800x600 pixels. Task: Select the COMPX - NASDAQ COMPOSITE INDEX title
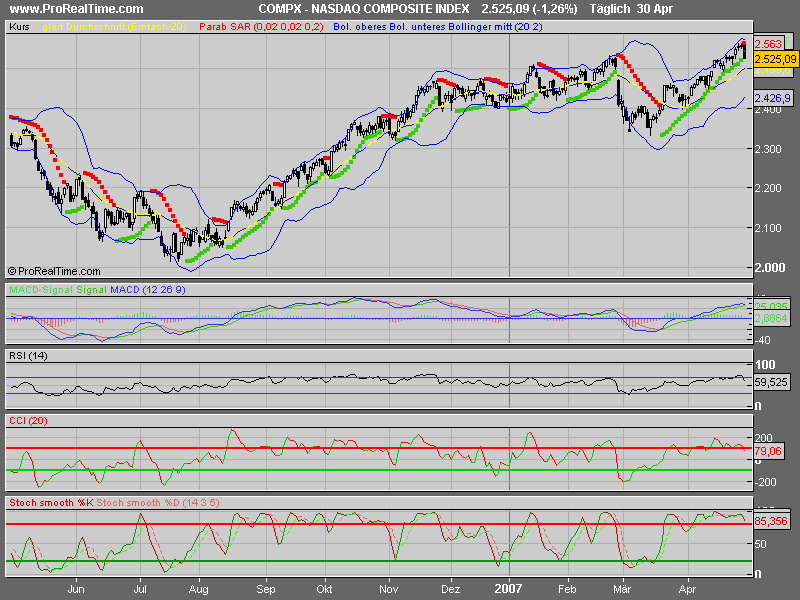[x=364, y=9]
